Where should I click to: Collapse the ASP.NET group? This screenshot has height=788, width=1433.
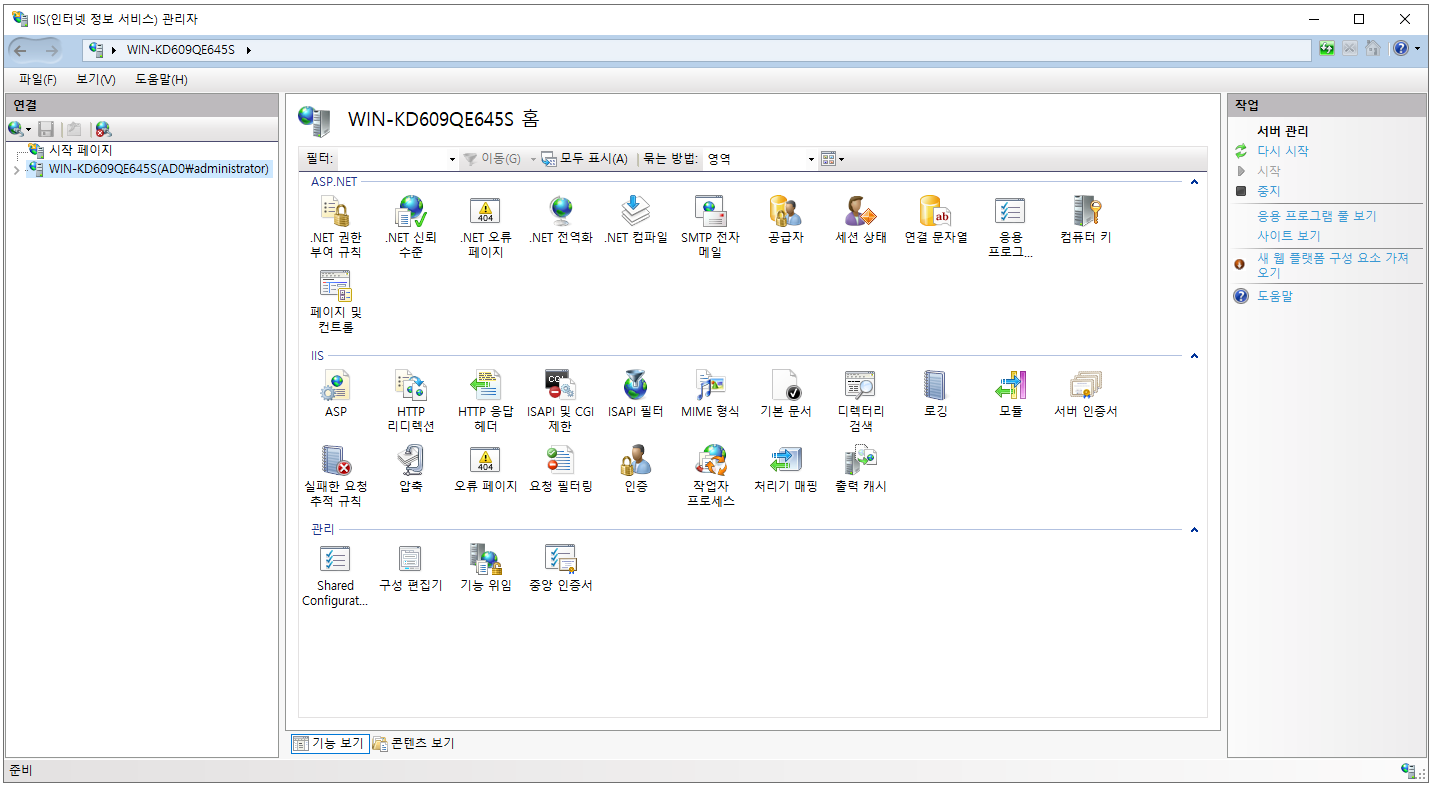point(1193,182)
